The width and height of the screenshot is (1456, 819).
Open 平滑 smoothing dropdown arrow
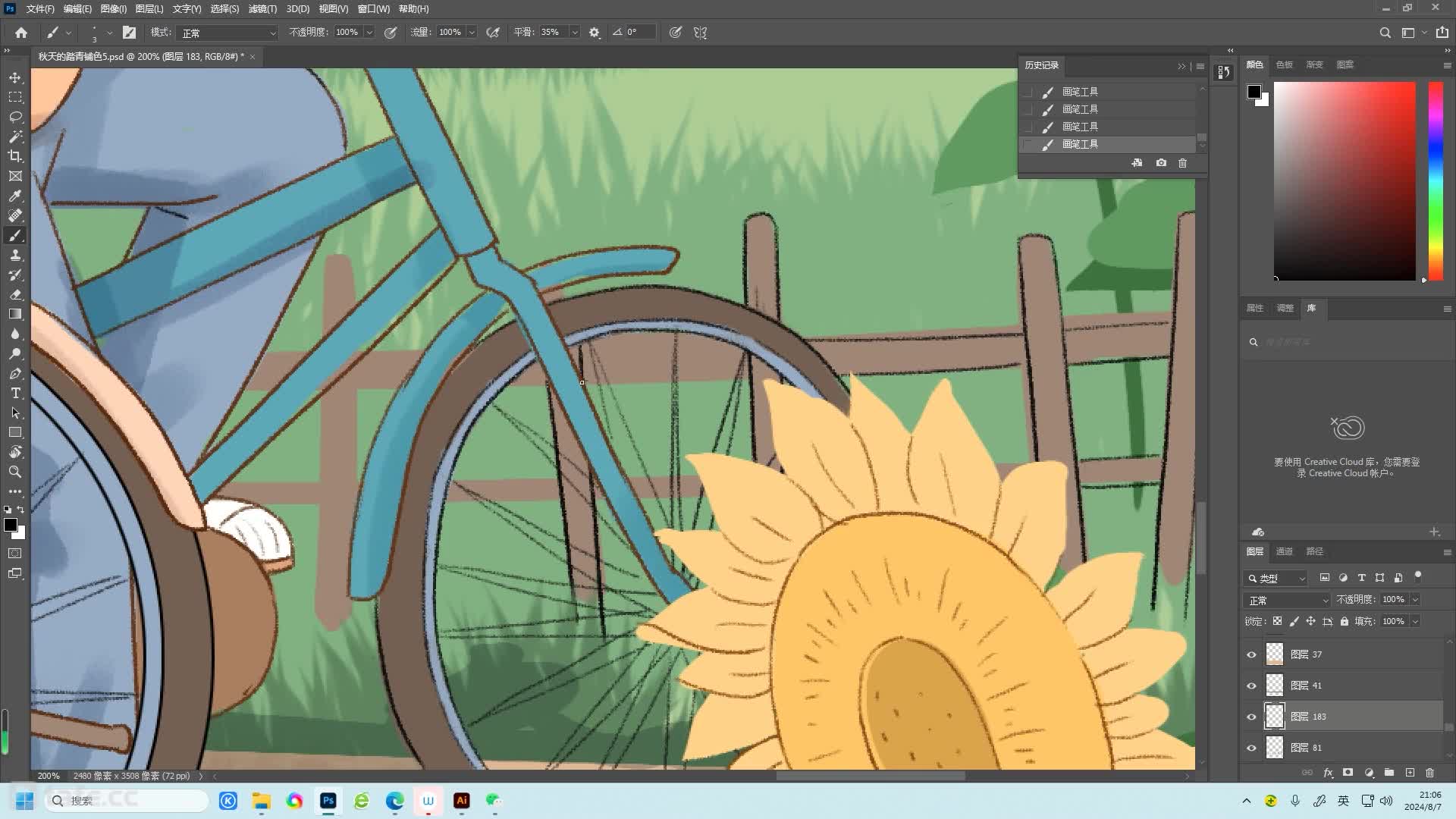tap(574, 33)
